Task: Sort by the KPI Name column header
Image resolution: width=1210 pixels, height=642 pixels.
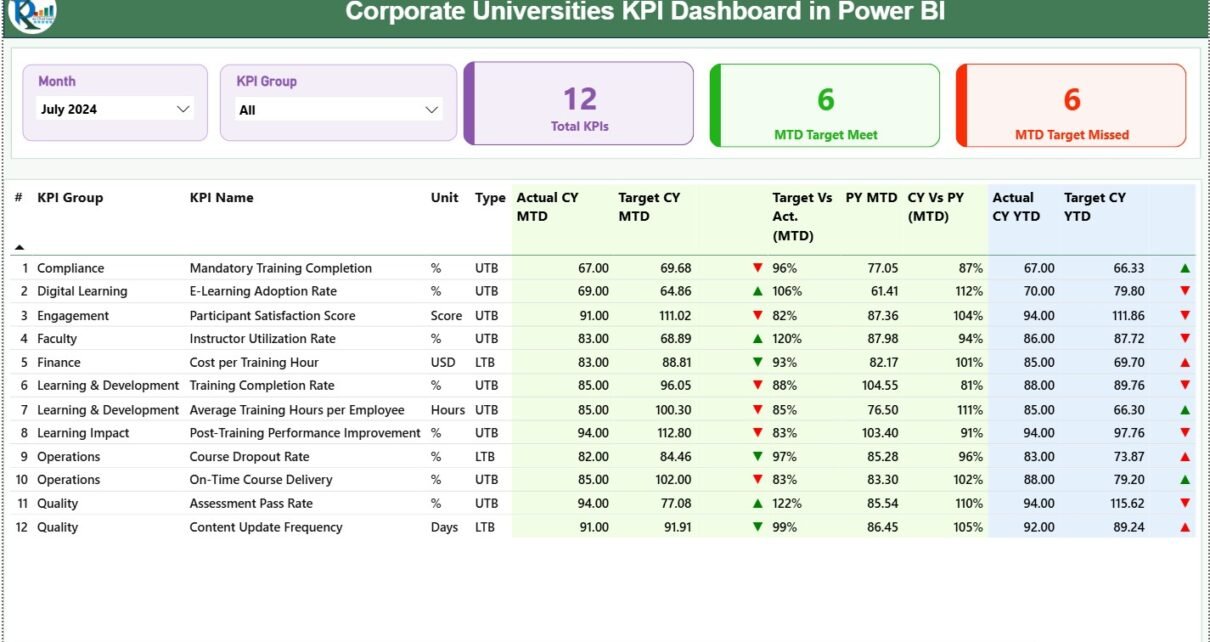Action: pyautogui.click(x=221, y=198)
